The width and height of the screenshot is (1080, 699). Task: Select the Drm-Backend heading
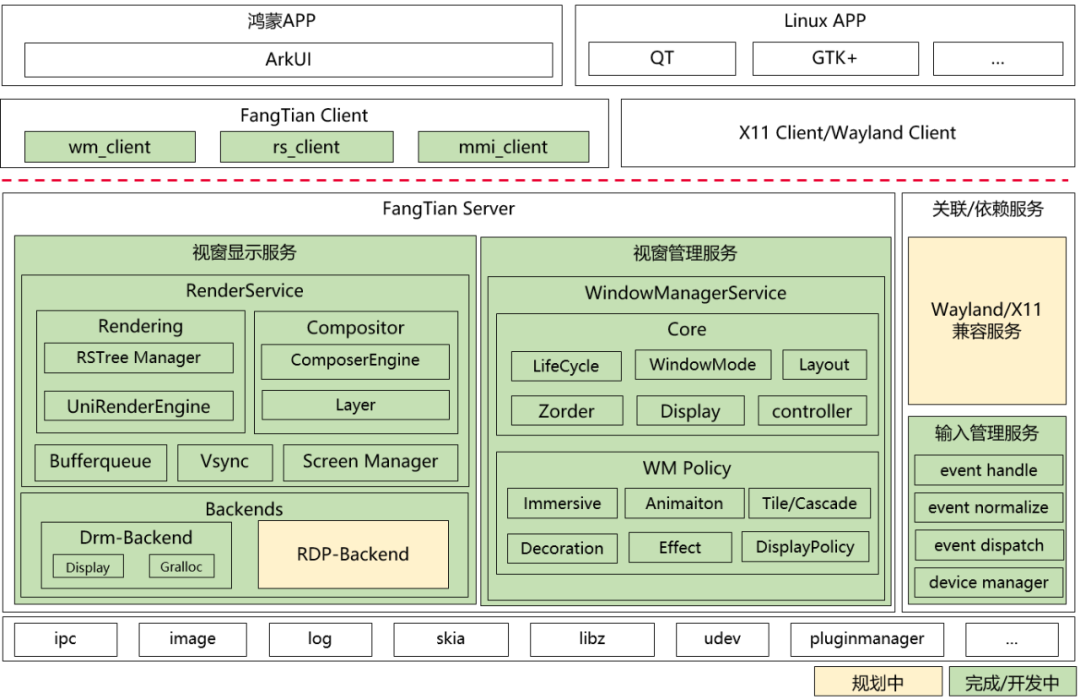pos(136,537)
